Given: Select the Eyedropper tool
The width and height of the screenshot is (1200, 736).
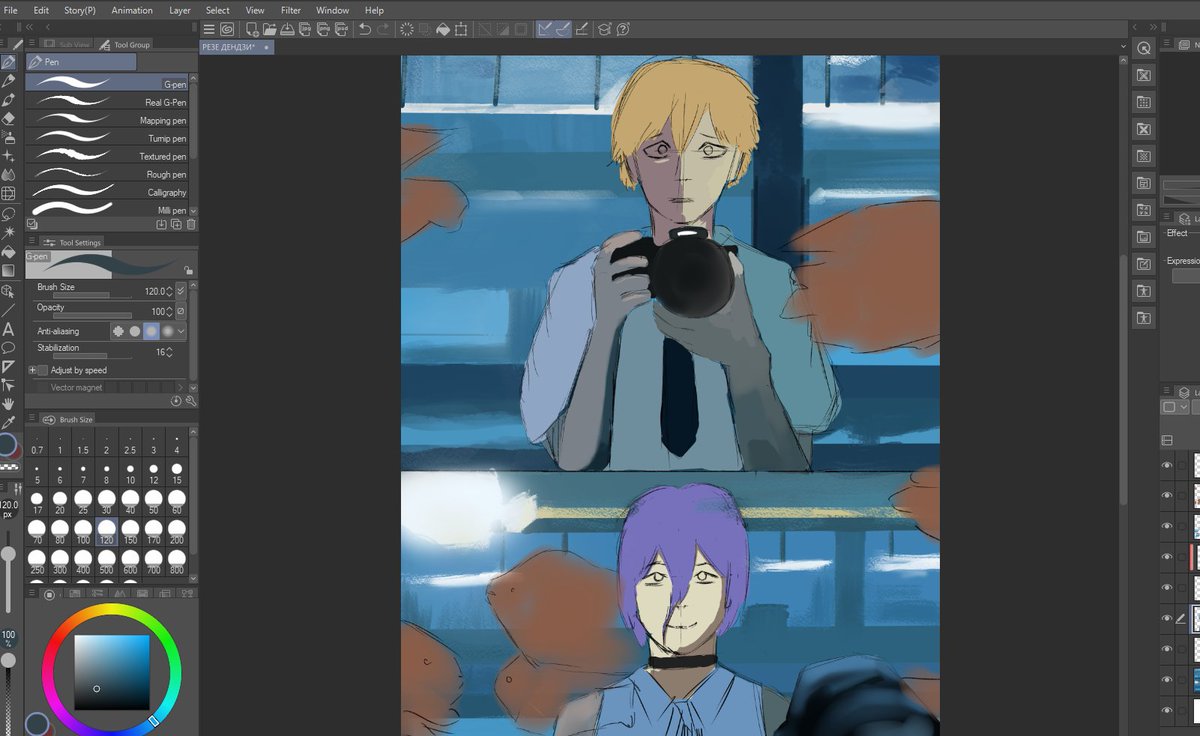Looking at the screenshot, I should tap(9, 423).
